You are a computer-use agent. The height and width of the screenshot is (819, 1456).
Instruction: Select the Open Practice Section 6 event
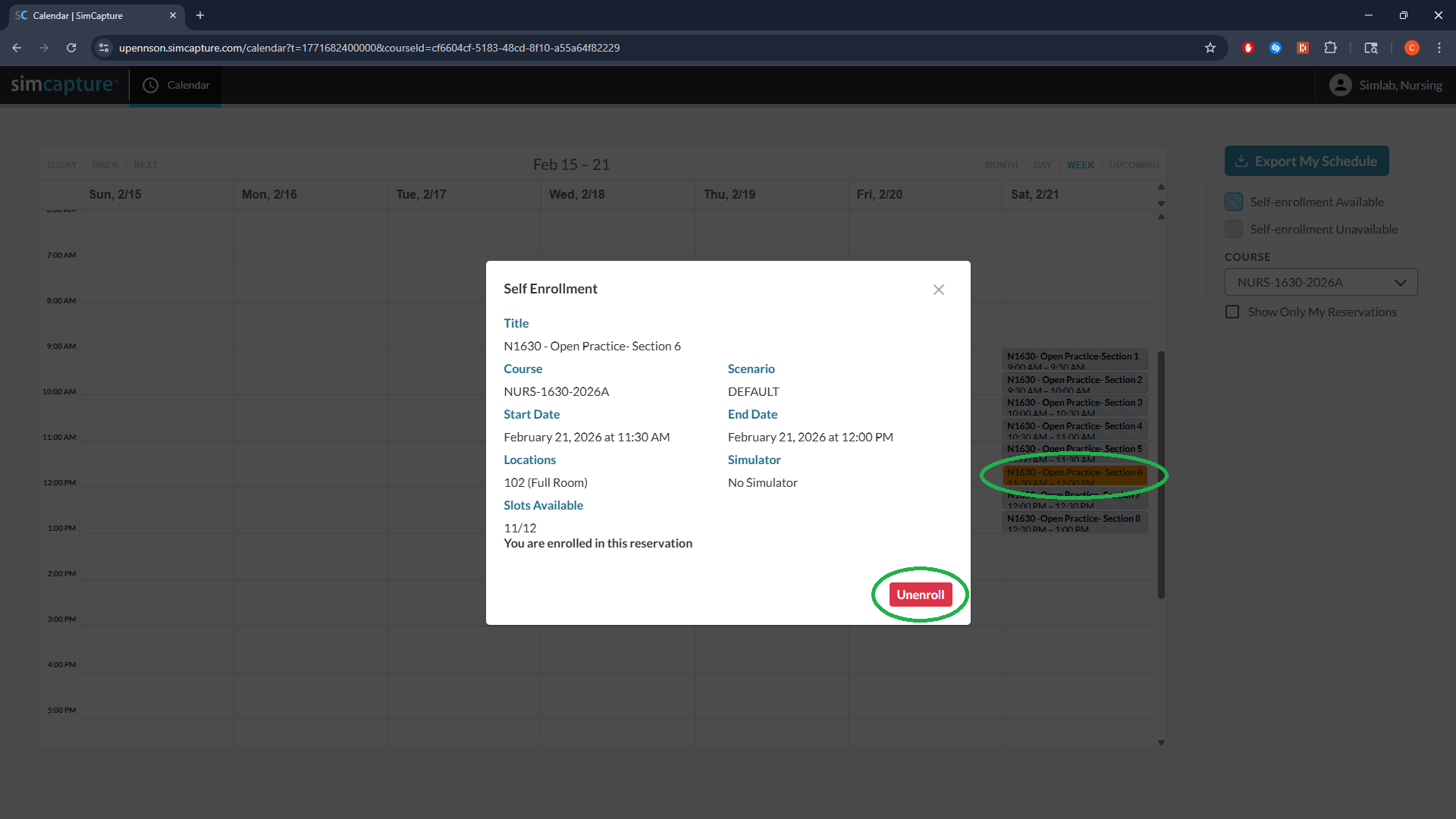point(1074,475)
